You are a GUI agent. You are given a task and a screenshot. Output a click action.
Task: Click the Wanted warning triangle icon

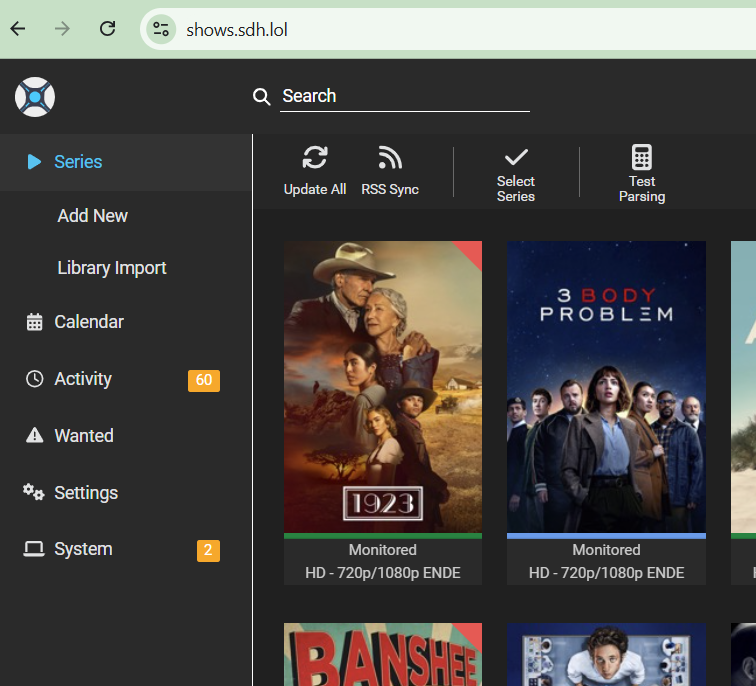[34, 435]
